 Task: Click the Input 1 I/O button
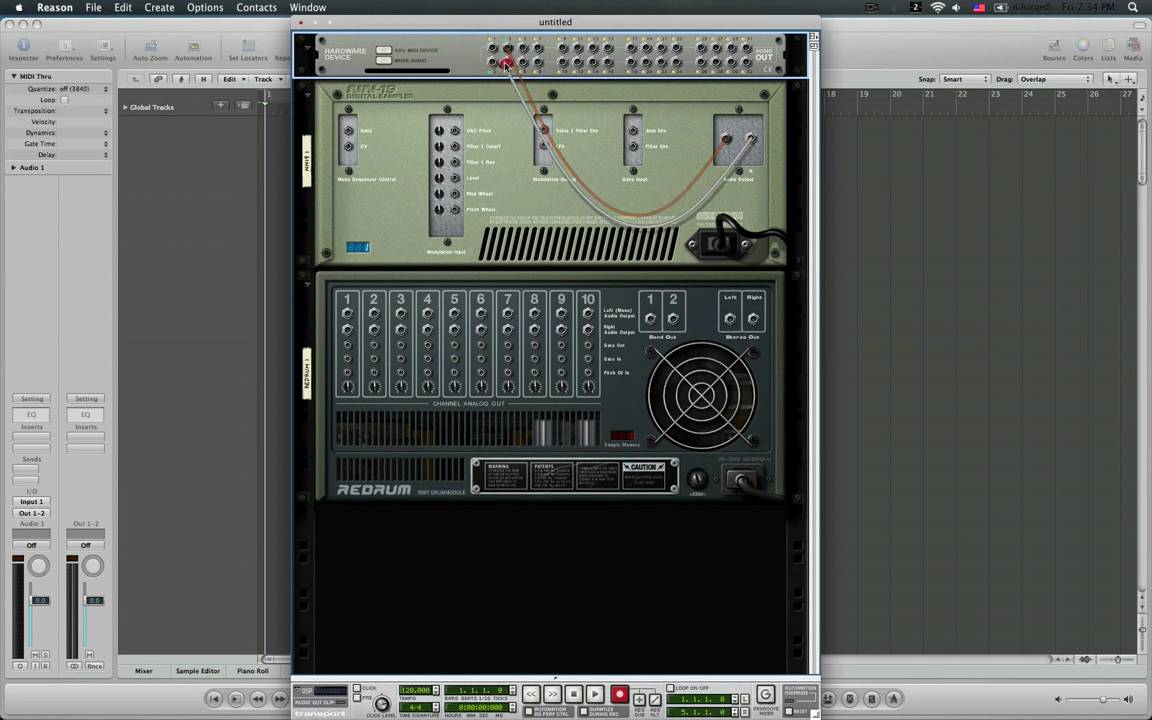coord(32,502)
